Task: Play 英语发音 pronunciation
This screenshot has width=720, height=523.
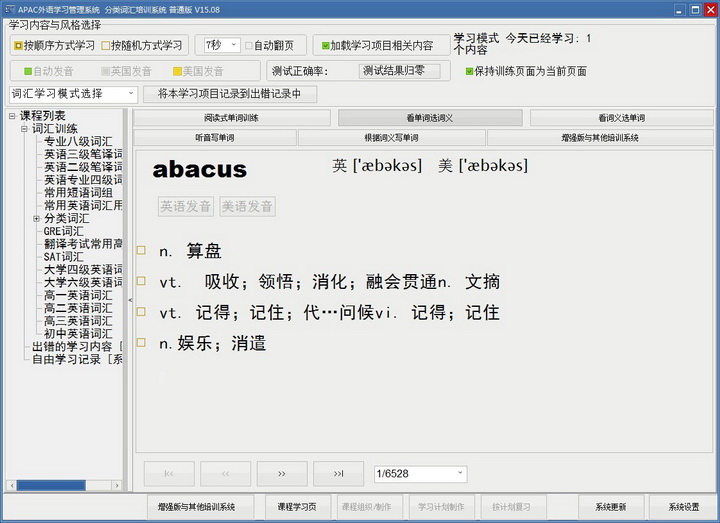Action: (186, 206)
